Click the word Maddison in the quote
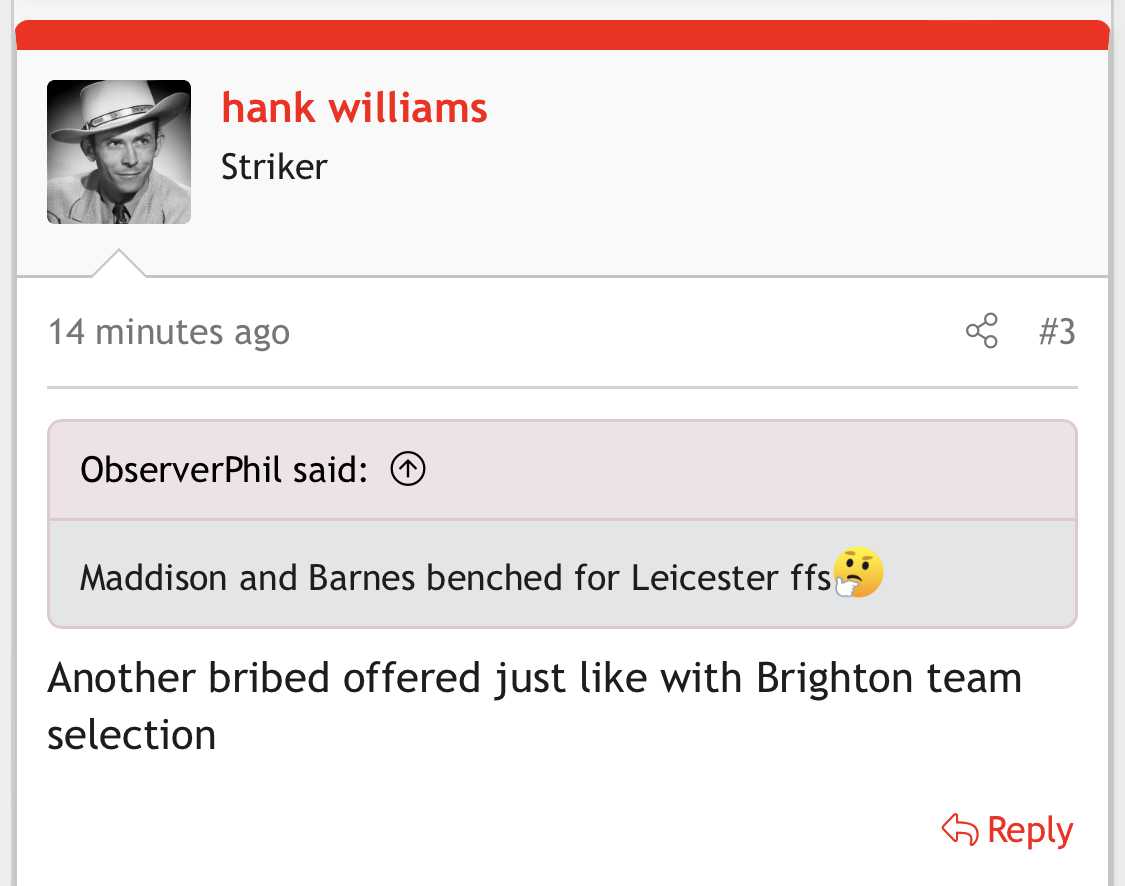Screen dimensions: 1125x886 [154, 578]
